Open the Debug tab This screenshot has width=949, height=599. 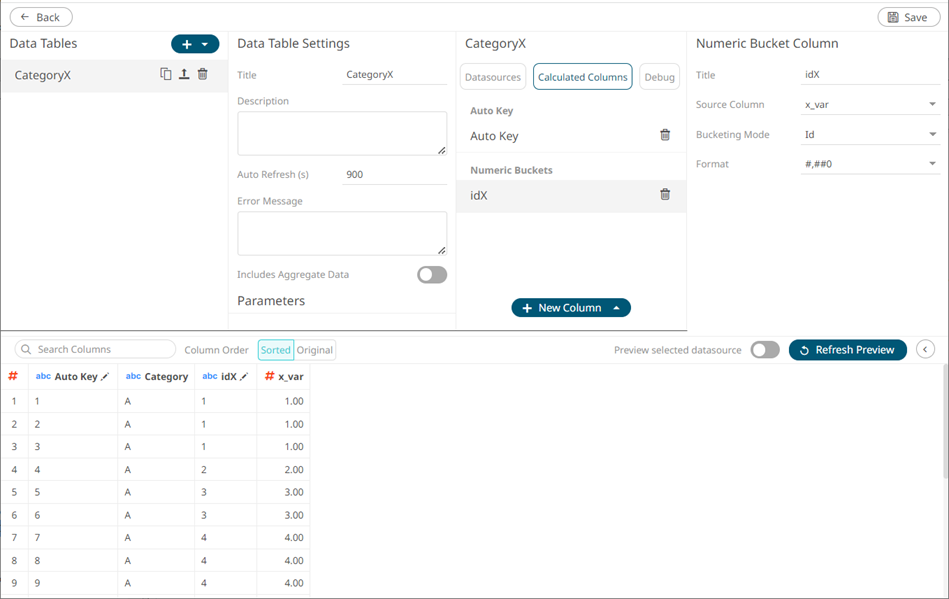click(x=659, y=77)
